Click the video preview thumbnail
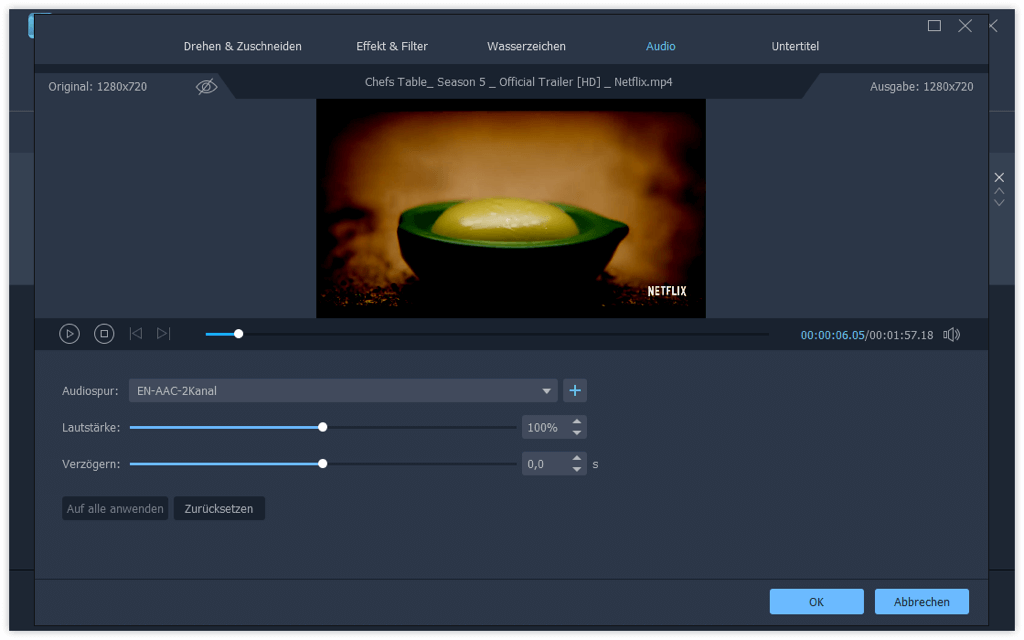Viewport: 1024px width, 640px height. click(x=511, y=208)
